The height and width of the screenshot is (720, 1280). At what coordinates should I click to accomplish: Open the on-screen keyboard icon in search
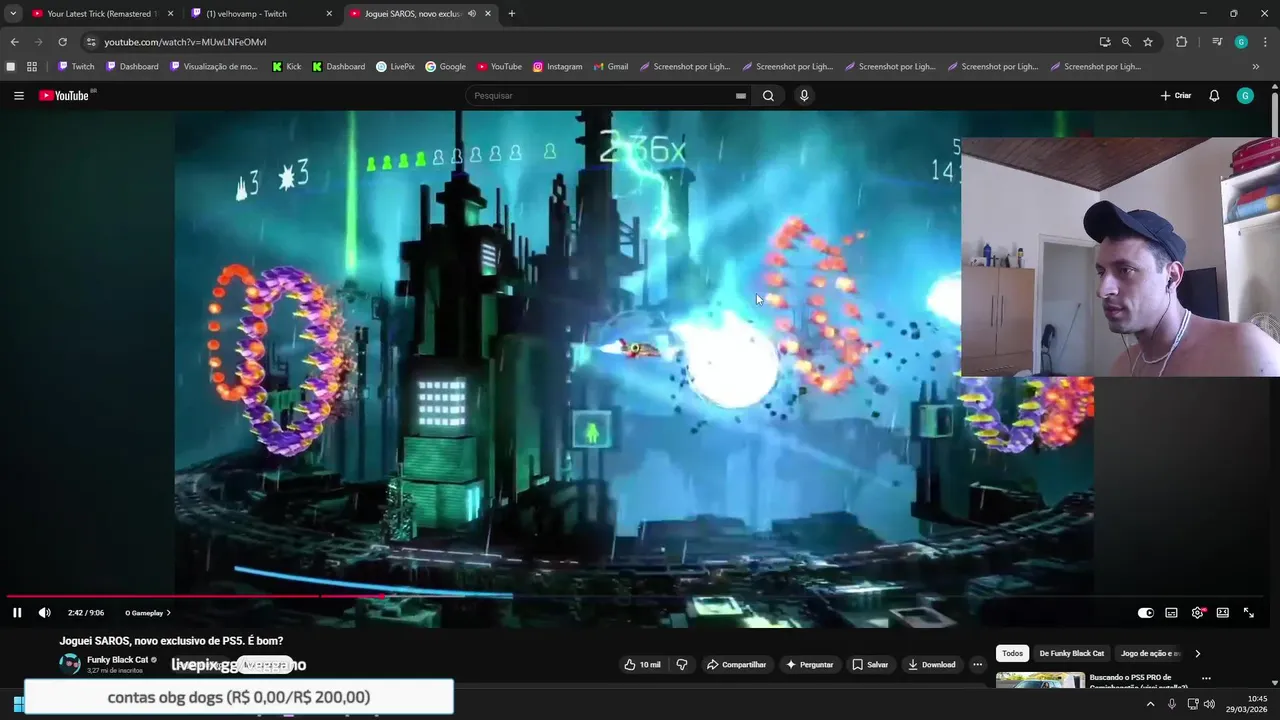[740, 96]
